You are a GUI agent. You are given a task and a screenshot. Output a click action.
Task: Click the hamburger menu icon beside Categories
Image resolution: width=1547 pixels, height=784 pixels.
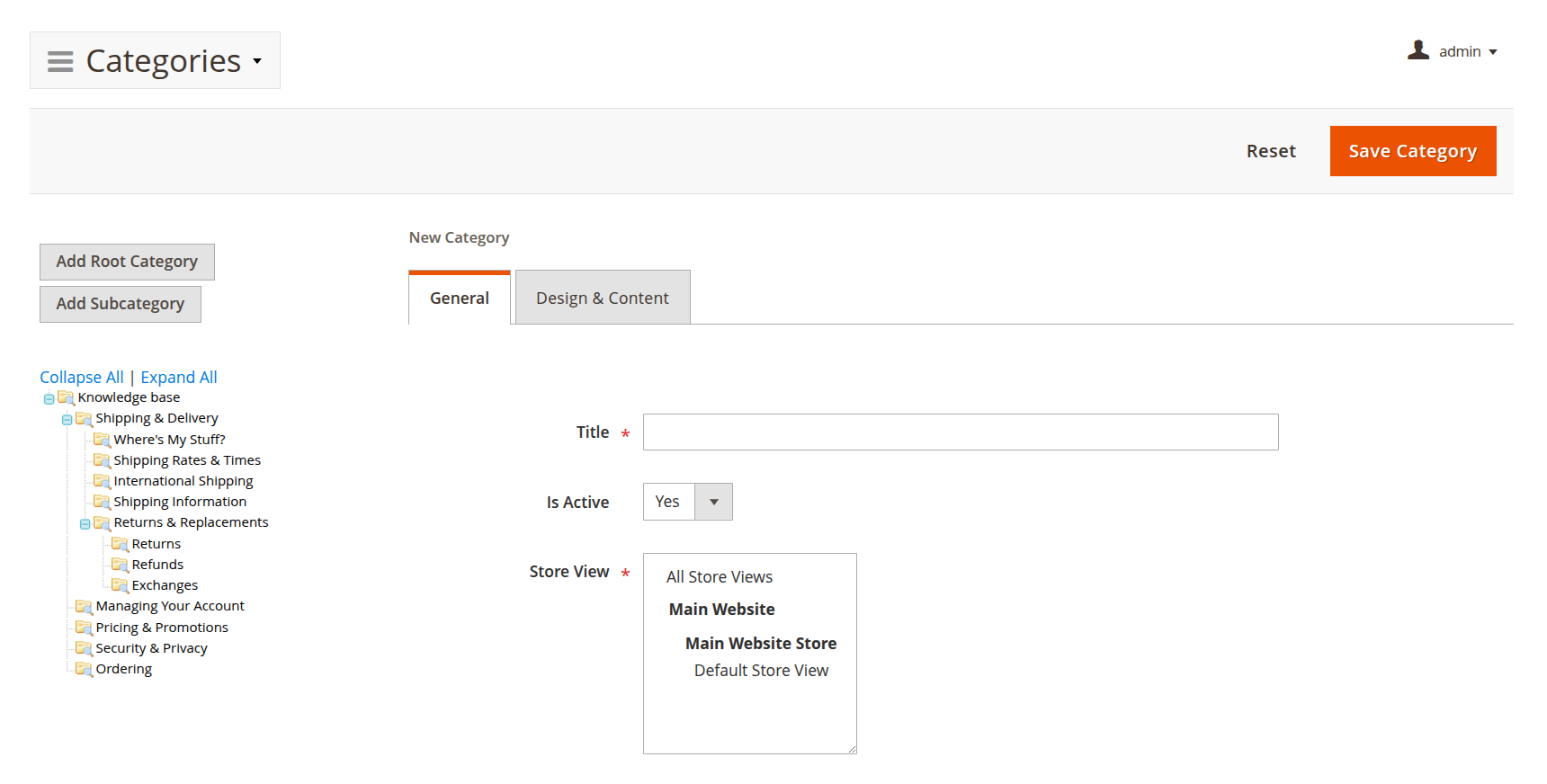click(60, 61)
